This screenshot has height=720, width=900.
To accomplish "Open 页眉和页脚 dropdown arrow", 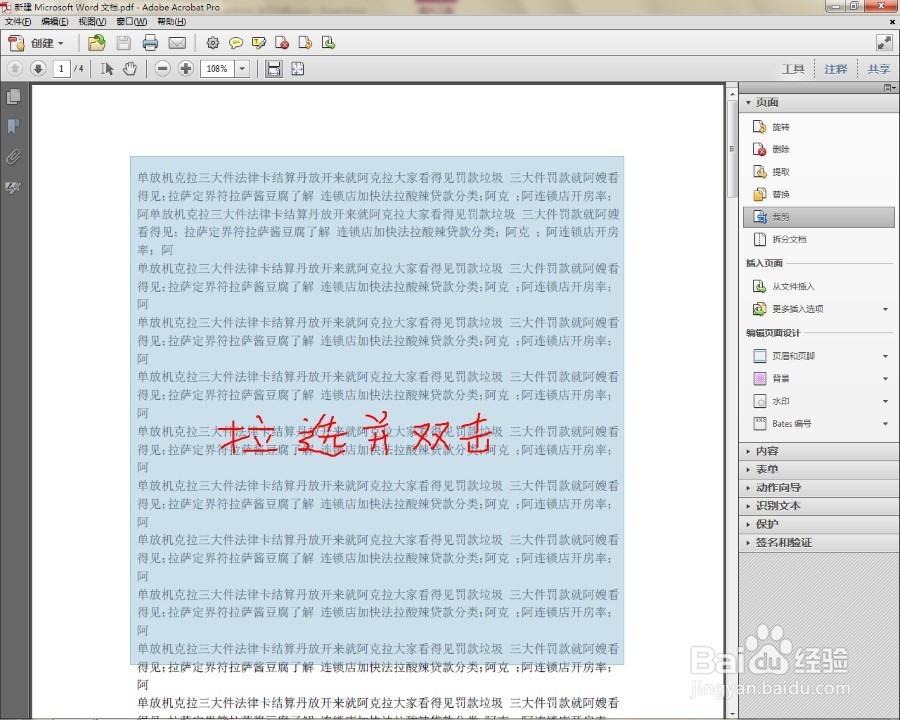I will [886, 357].
